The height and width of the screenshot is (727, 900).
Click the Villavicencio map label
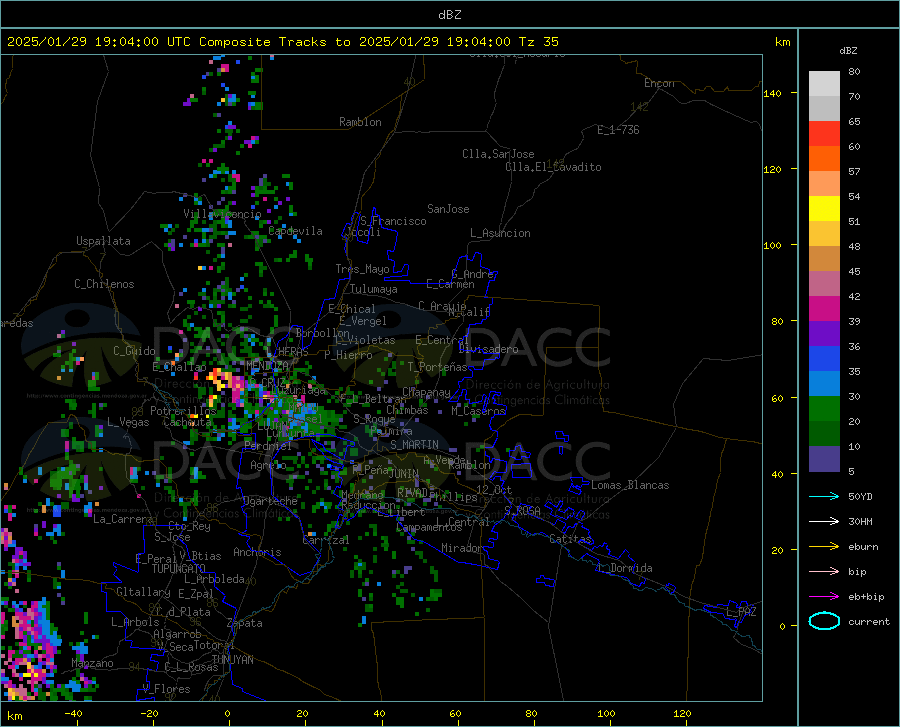tap(222, 214)
